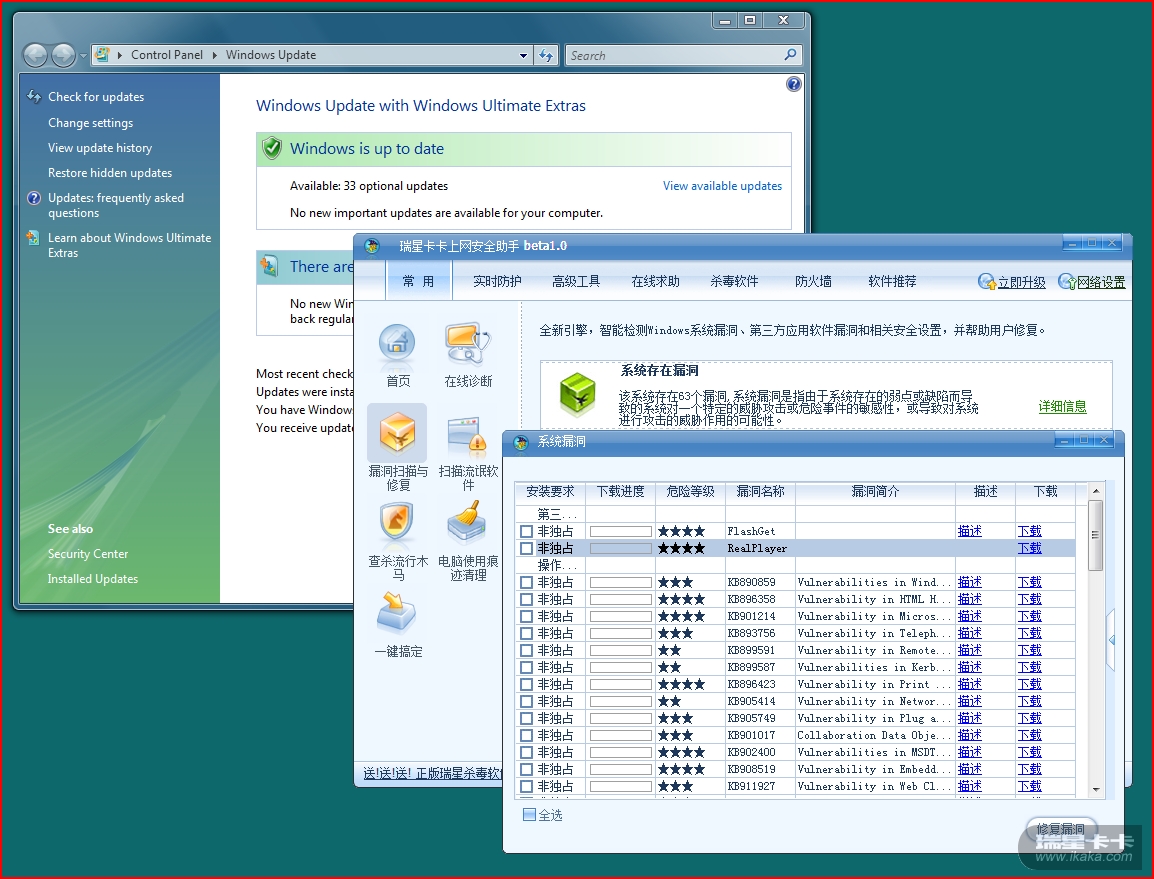This screenshot has width=1154, height=879.
Task: Click the 立即升级 upgrade icon
Action: [x=986, y=282]
